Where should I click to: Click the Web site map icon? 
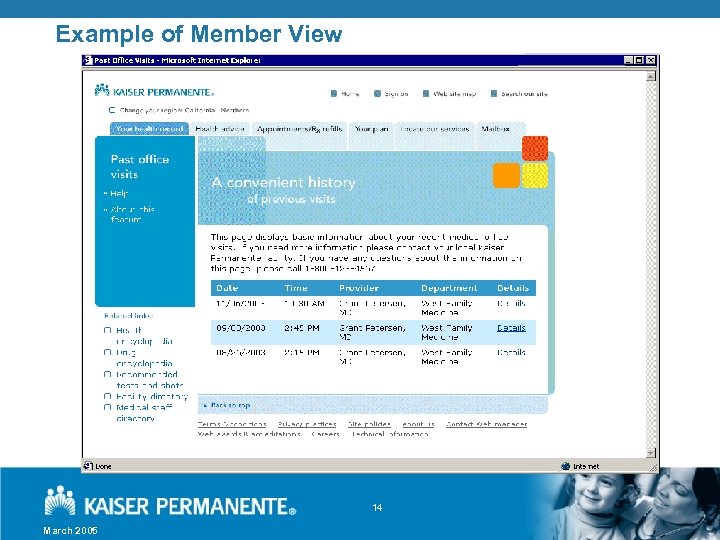(426, 94)
